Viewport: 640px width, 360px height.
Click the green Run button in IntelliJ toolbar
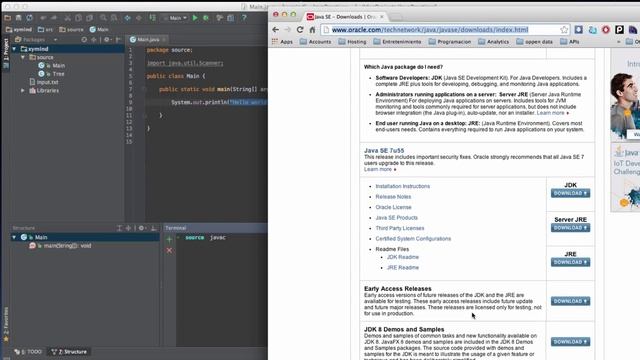click(195, 18)
